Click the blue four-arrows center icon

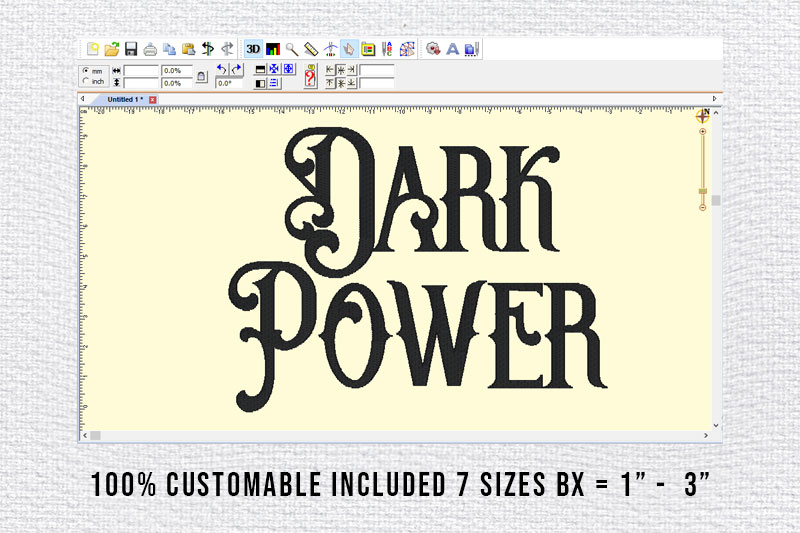274,69
